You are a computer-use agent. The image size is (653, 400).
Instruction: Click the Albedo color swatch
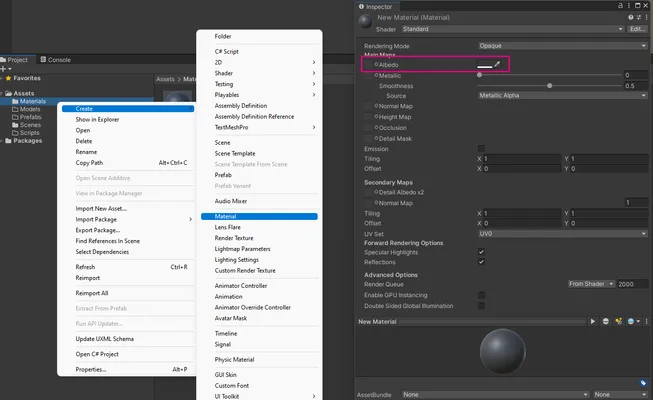click(x=485, y=64)
